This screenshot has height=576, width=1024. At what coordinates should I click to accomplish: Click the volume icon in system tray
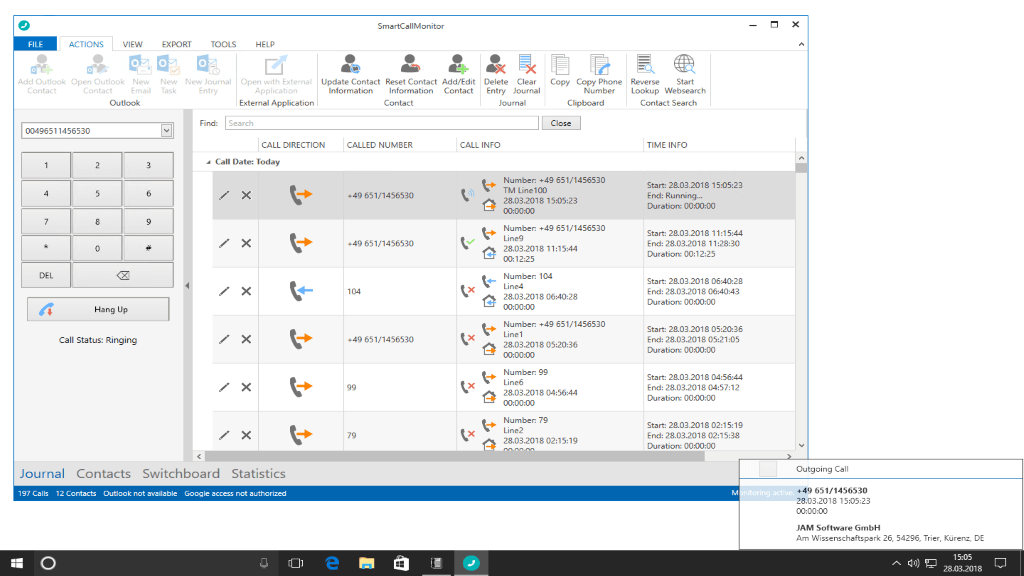pos(913,564)
